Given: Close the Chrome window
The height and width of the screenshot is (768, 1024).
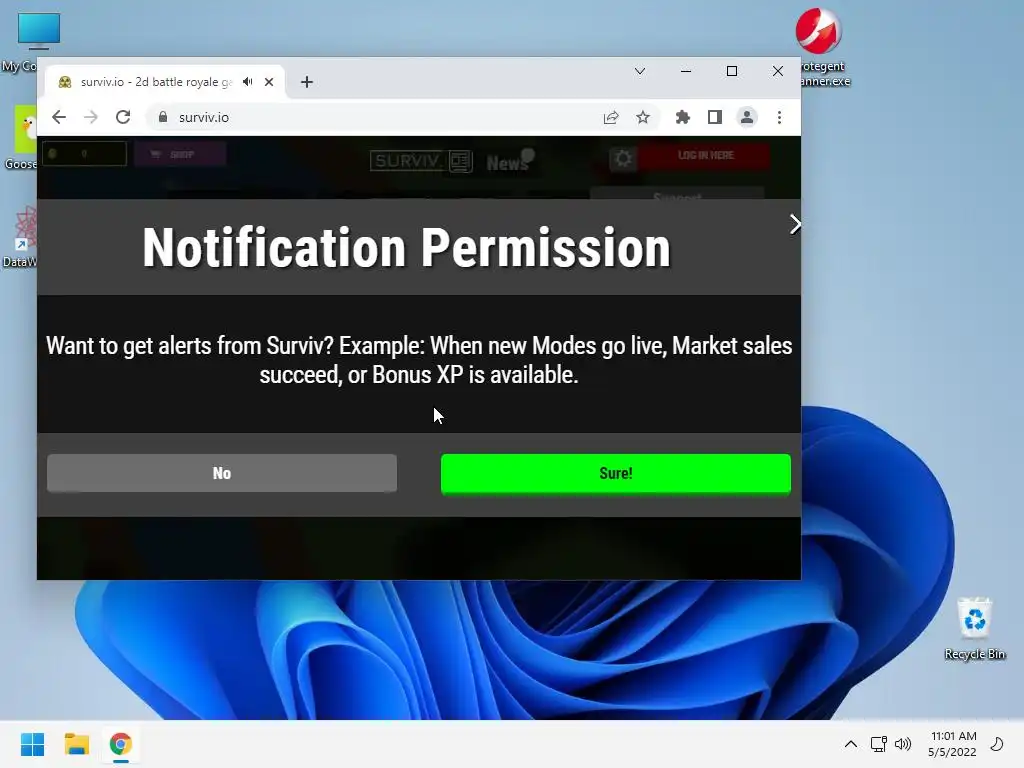Looking at the screenshot, I should (778, 71).
